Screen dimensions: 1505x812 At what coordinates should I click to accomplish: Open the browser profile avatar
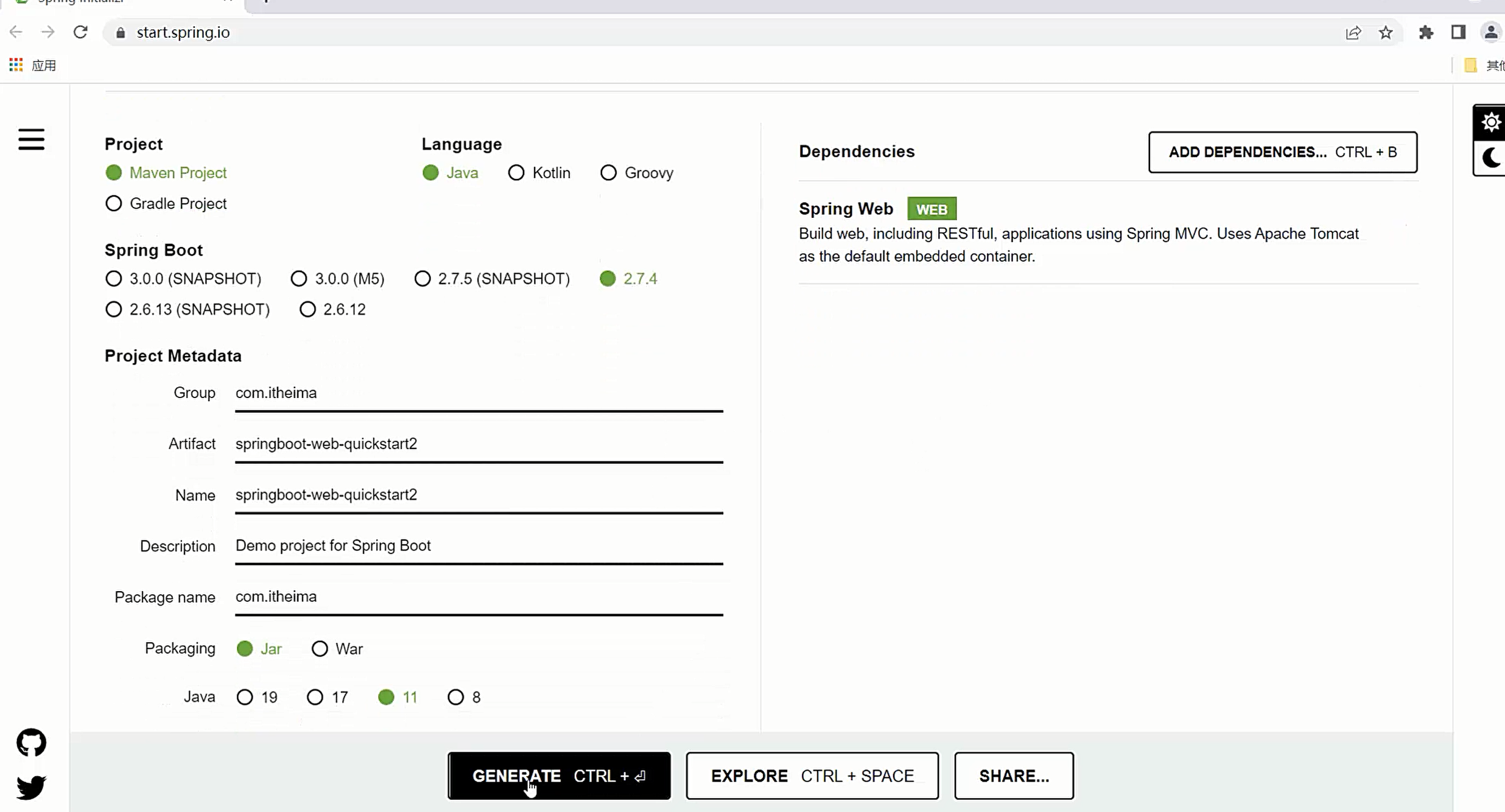coord(1491,32)
